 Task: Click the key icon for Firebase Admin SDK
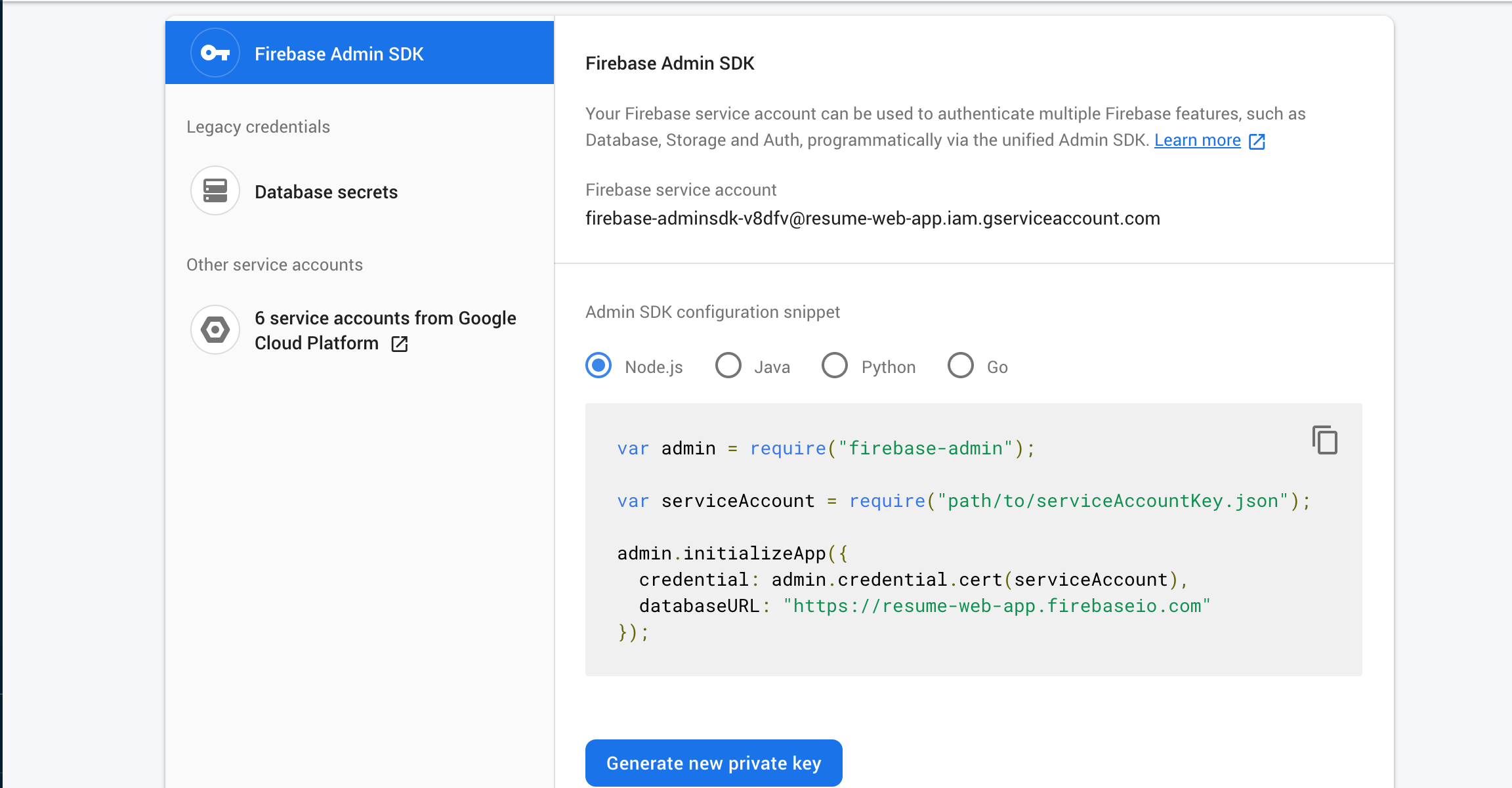(x=215, y=53)
